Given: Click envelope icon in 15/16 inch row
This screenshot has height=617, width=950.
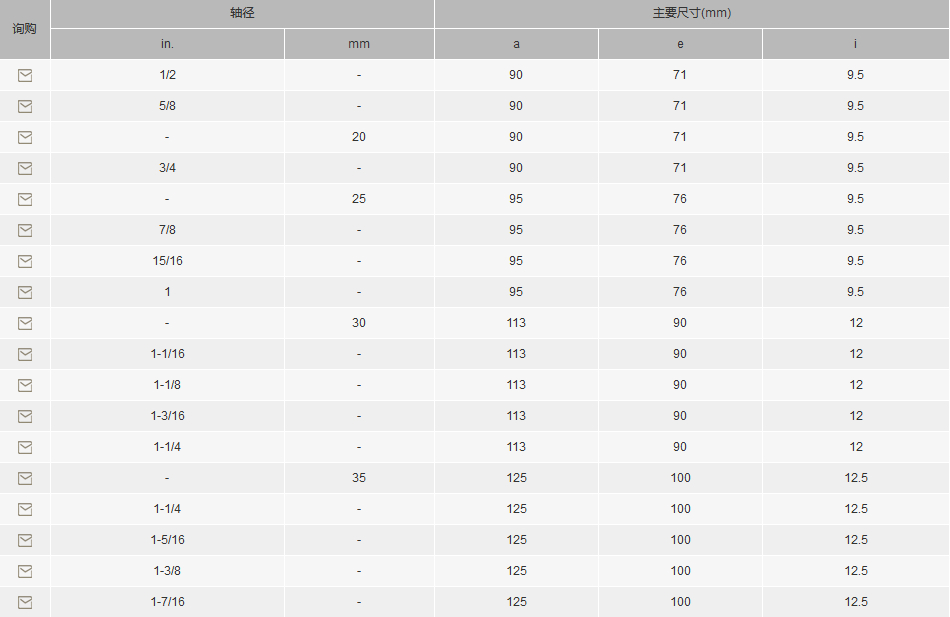Looking at the screenshot, I should click(25, 261).
